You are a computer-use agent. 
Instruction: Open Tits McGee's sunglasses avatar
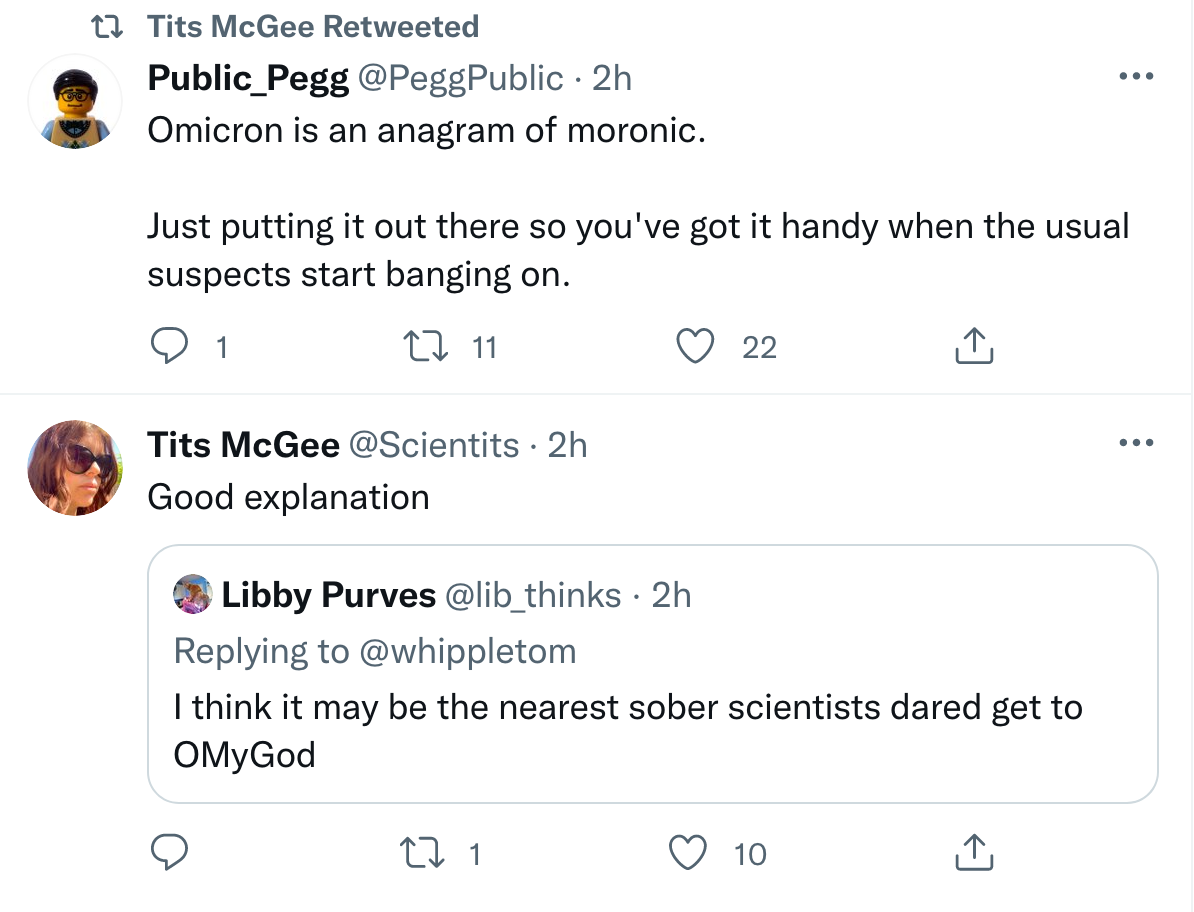(x=74, y=468)
